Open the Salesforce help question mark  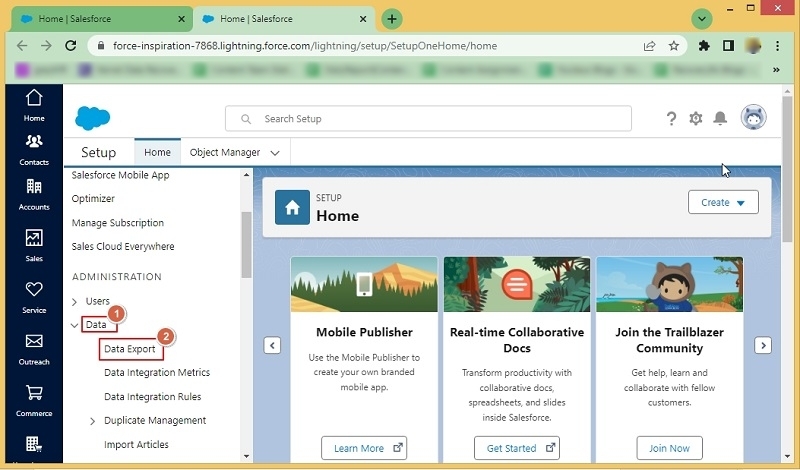(671, 118)
